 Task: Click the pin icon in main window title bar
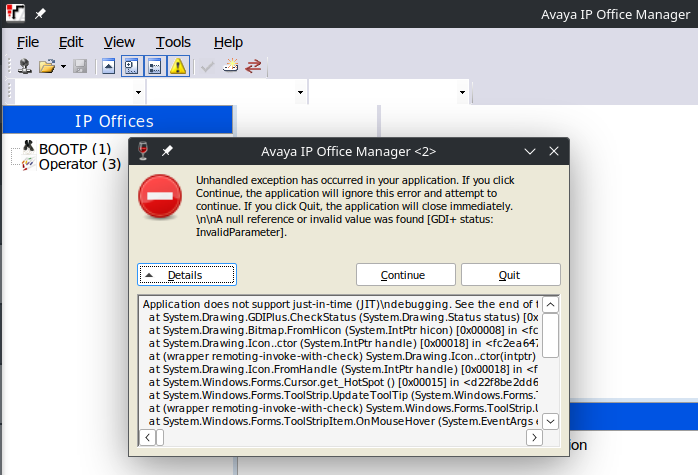pos(40,14)
